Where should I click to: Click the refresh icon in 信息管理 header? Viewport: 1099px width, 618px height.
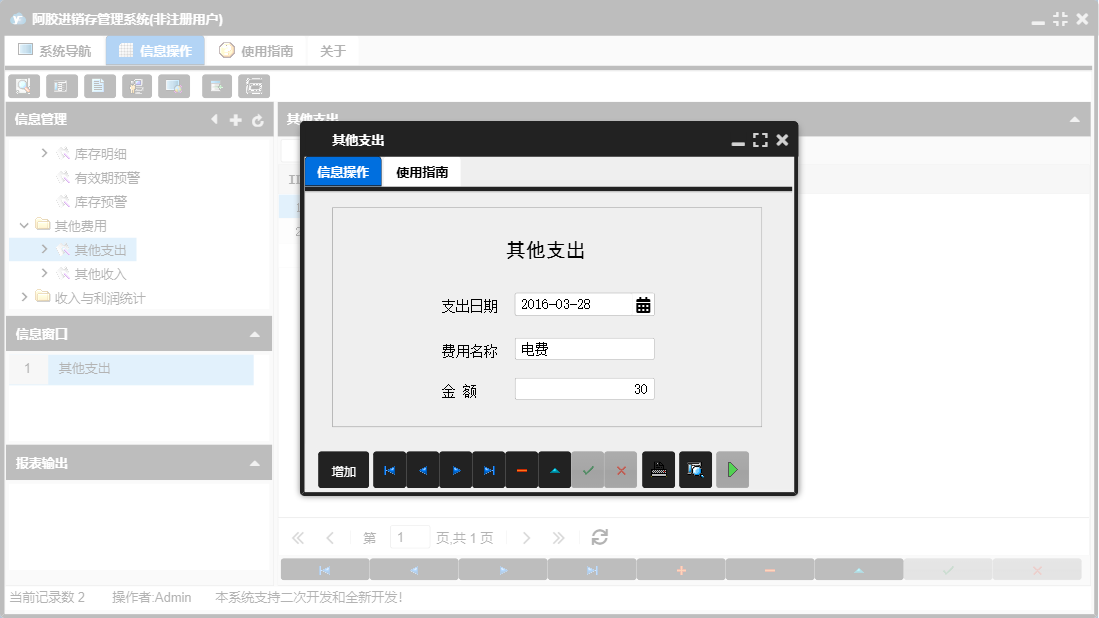point(259,119)
